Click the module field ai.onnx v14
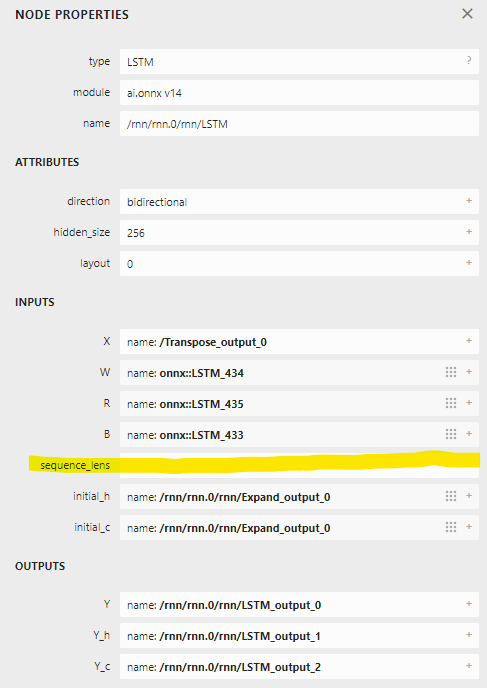This screenshot has height=688, width=487. coord(299,93)
